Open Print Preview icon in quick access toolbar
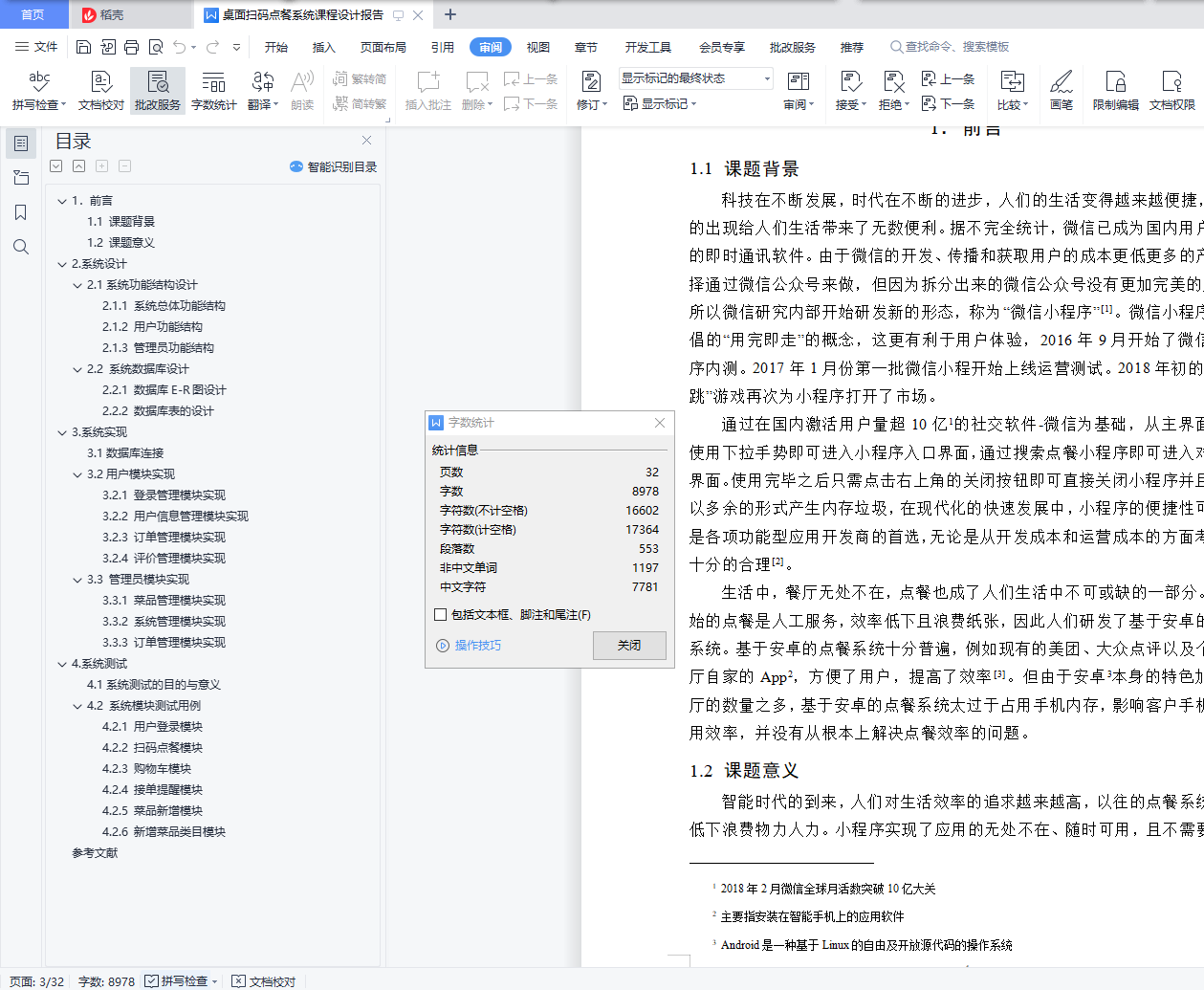The height and width of the screenshot is (990, 1204). (155, 47)
